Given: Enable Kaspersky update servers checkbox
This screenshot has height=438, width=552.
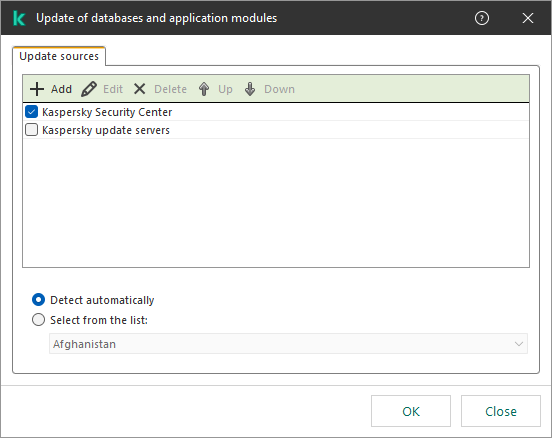Looking at the screenshot, I should [31, 130].
